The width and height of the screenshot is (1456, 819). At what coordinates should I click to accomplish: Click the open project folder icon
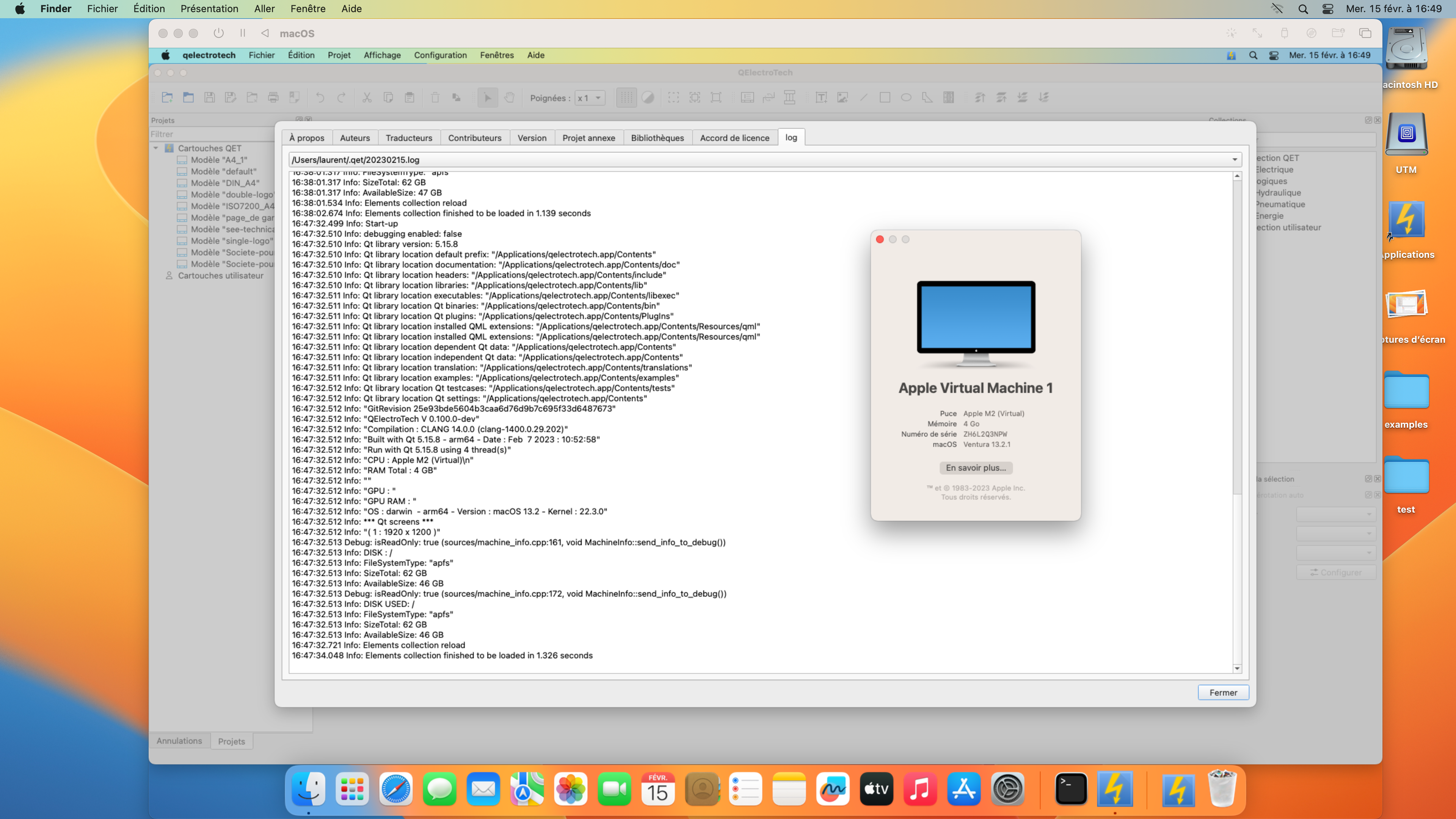pos(188,97)
